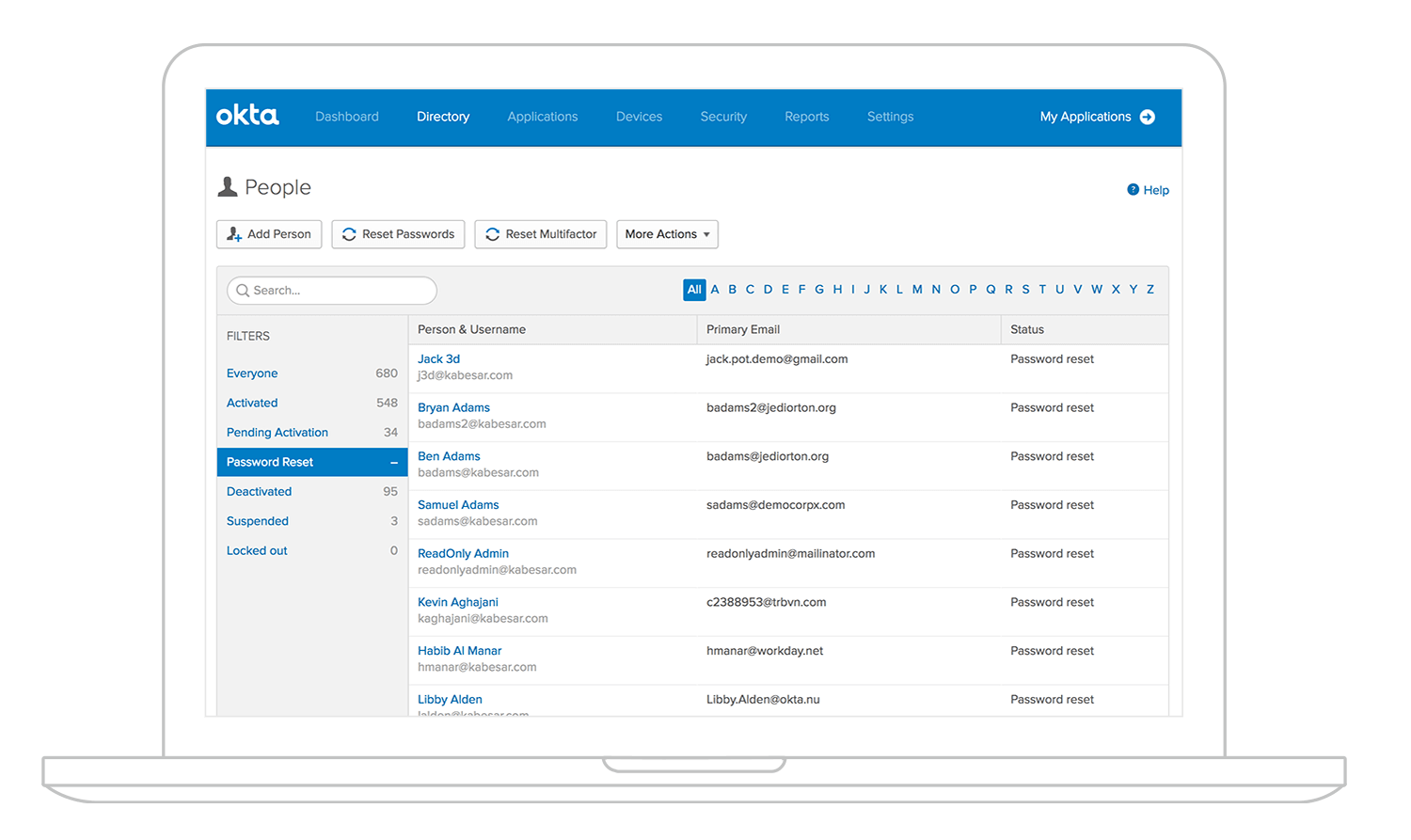Image resolution: width=1411 pixels, height=840 pixels.
Task: Click the My Applications arrow icon
Action: (x=1148, y=117)
